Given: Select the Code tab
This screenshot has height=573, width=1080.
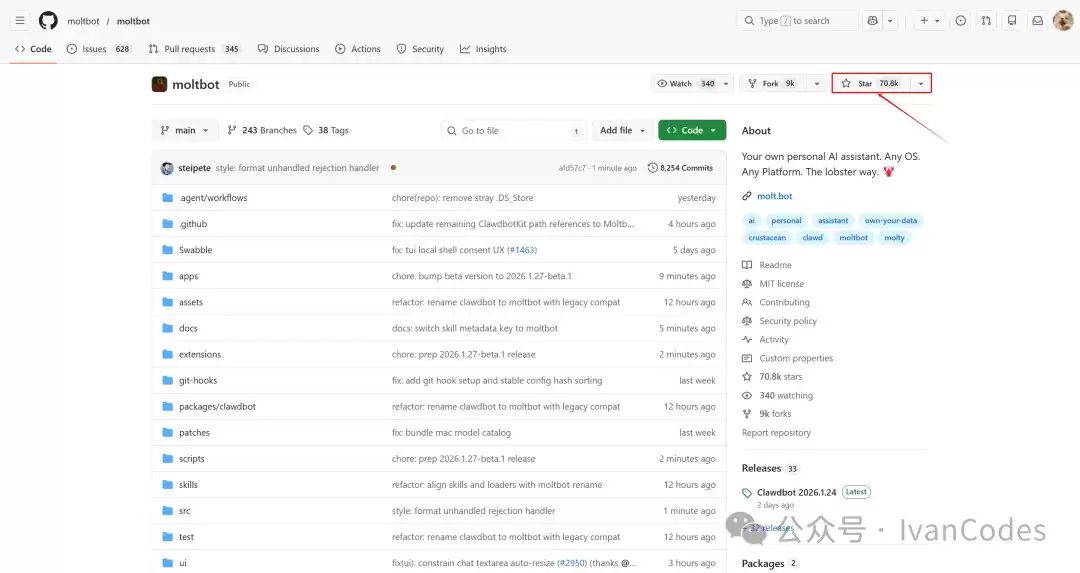Looking at the screenshot, I should [x=33, y=49].
